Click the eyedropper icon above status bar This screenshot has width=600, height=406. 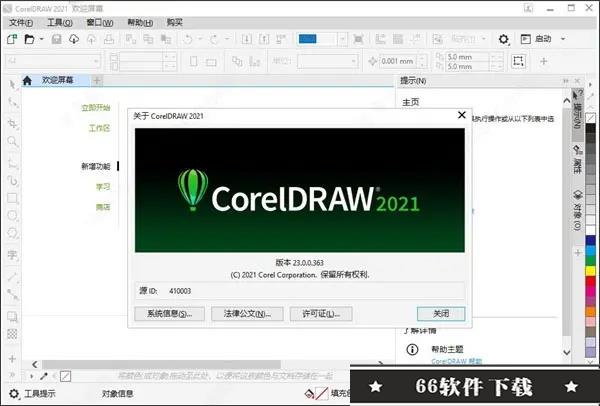point(44,376)
